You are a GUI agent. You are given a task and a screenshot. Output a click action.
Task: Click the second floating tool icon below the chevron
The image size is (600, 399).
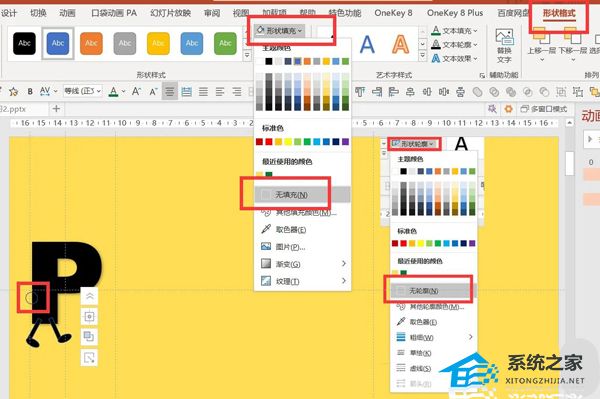click(89, 316)
